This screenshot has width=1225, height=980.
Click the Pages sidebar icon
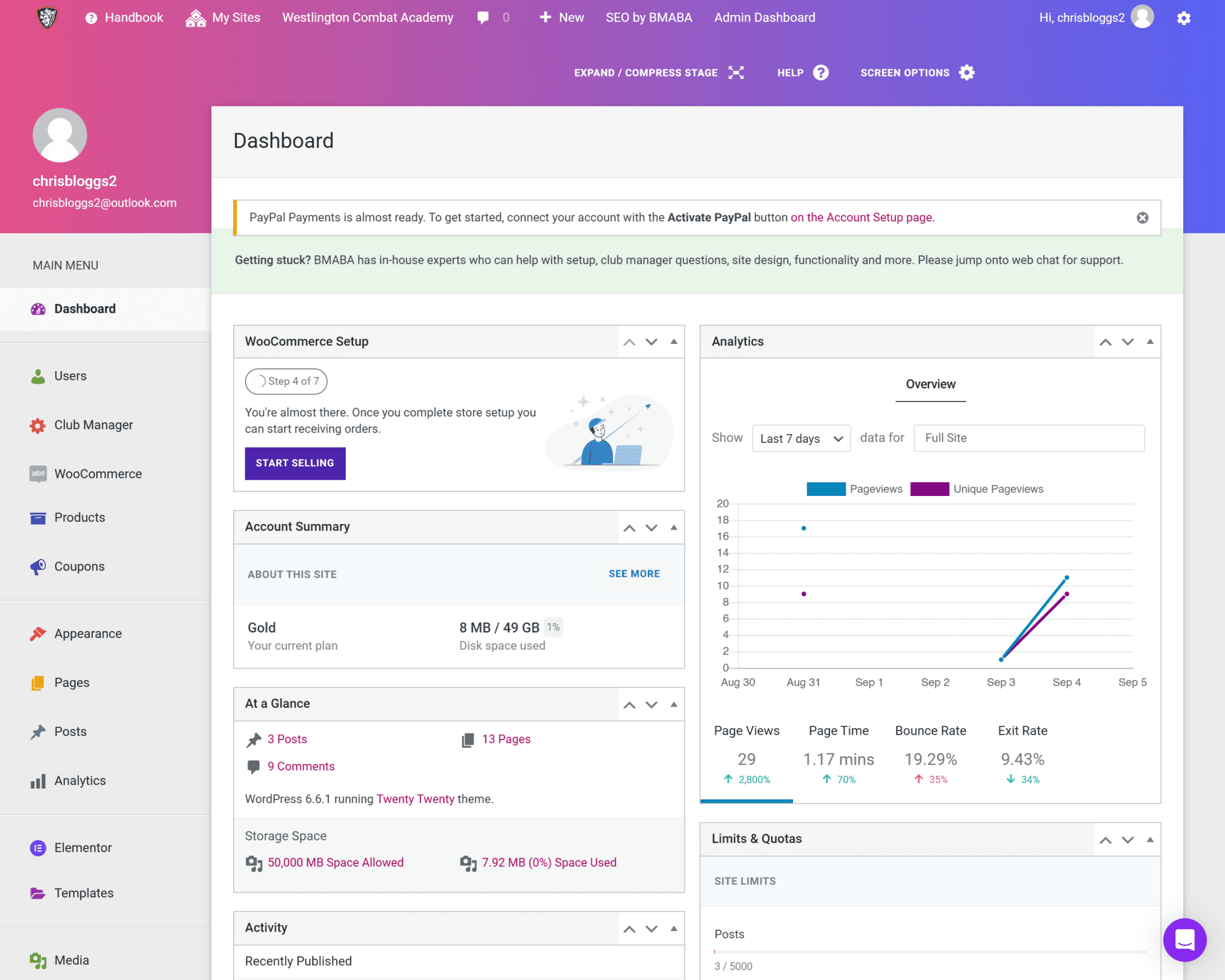38,683
